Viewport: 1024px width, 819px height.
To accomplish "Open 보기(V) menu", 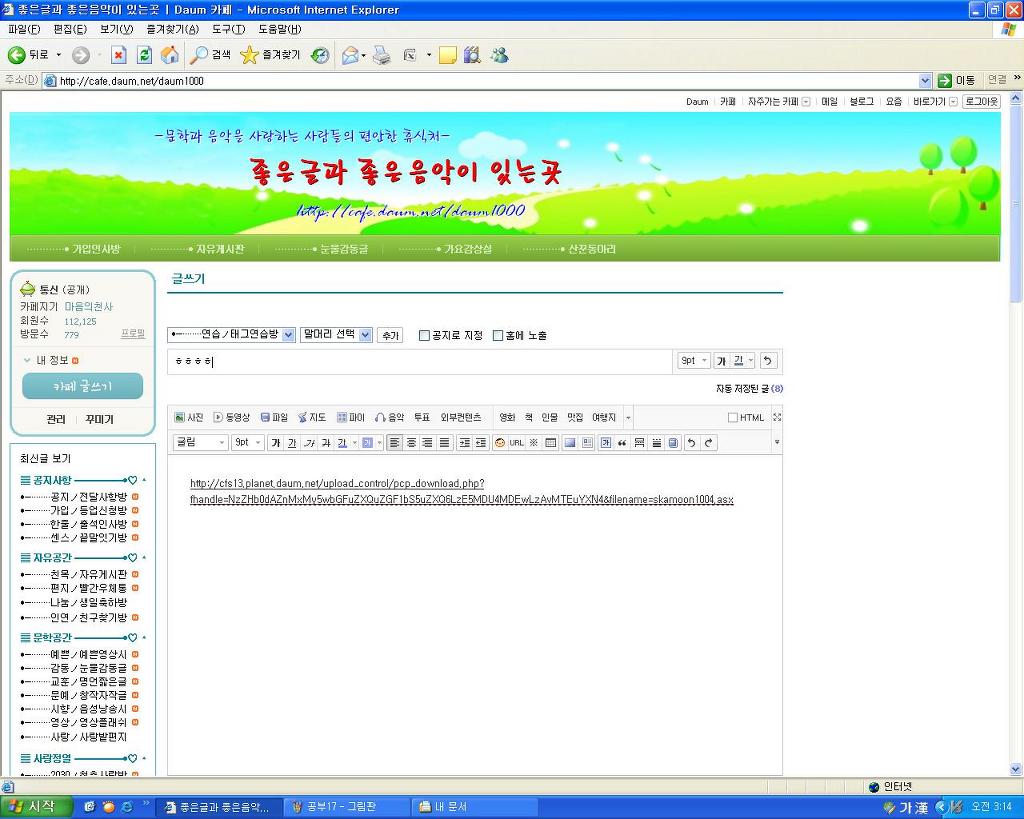I will coord(116,29).
